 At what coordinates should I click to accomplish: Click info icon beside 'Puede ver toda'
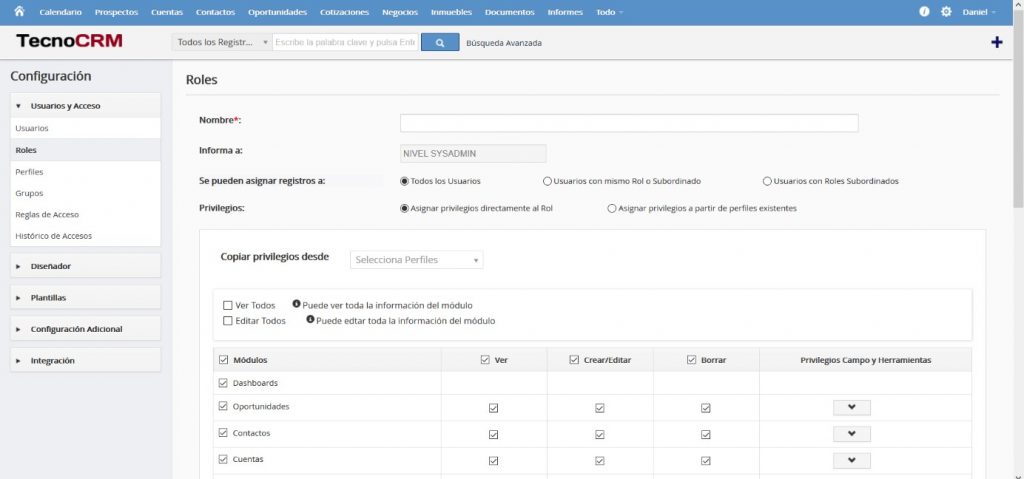click(296, 304)
